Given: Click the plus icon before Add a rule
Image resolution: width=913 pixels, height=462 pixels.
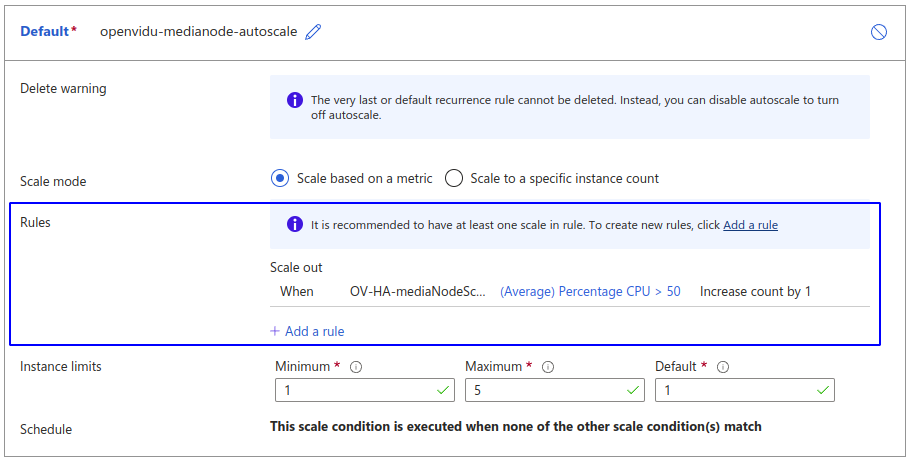Looking at the screenshot, I should (275, 331).
